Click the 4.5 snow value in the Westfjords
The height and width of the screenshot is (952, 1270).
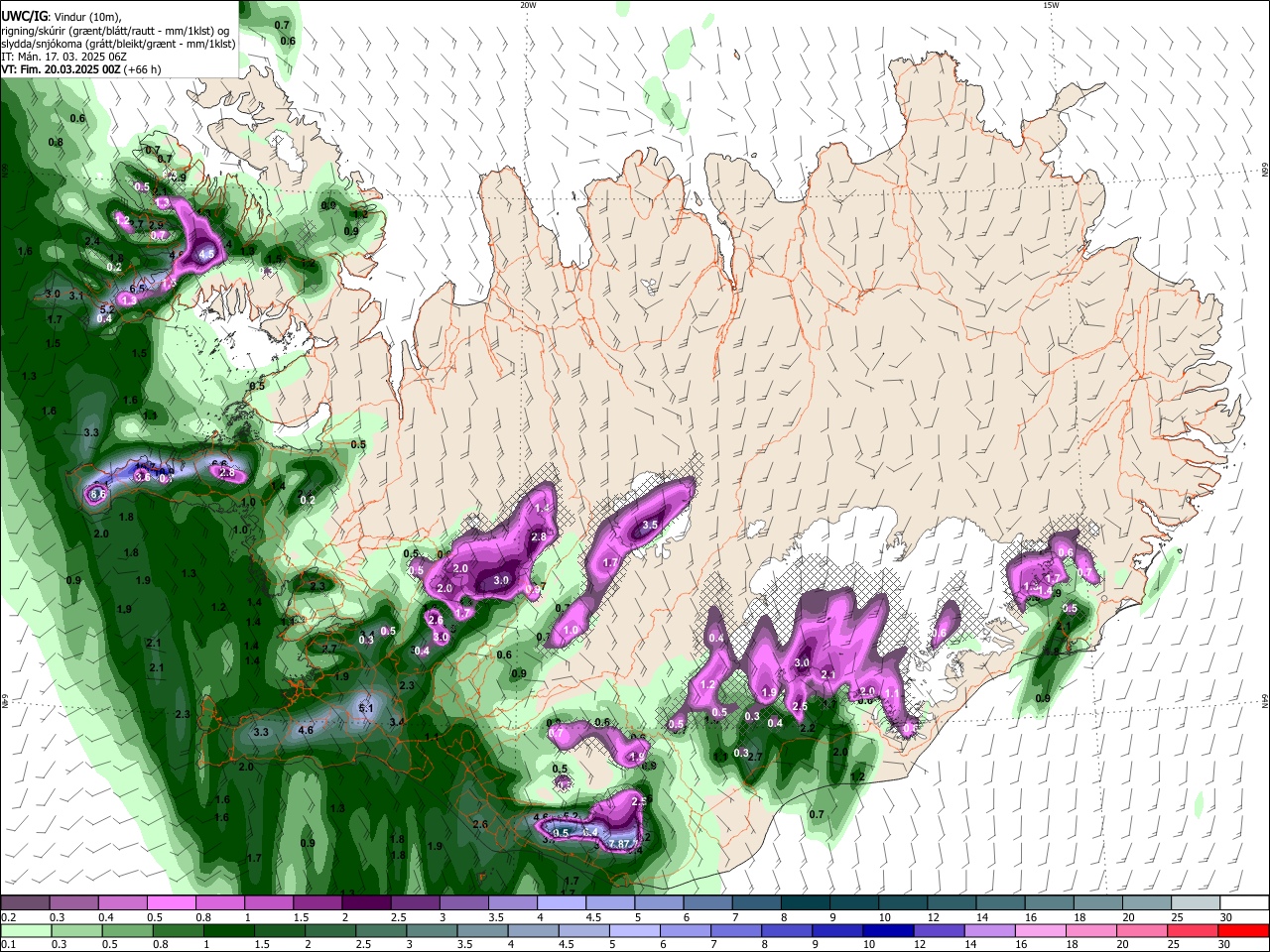coord(207,255)
